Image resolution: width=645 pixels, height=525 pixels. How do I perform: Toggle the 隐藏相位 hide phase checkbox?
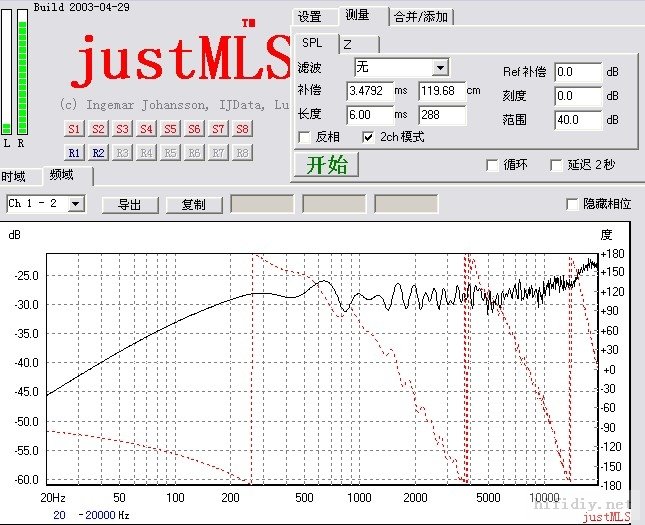pyautogui.click(x=572, y=204)
